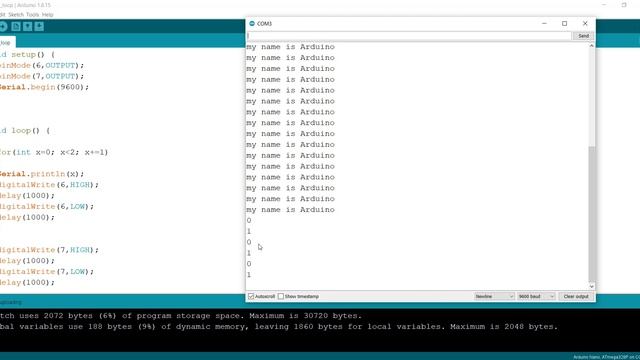640x360 pixels.
Task: Select the sketch tab in the editor
Action: [6, 42]
